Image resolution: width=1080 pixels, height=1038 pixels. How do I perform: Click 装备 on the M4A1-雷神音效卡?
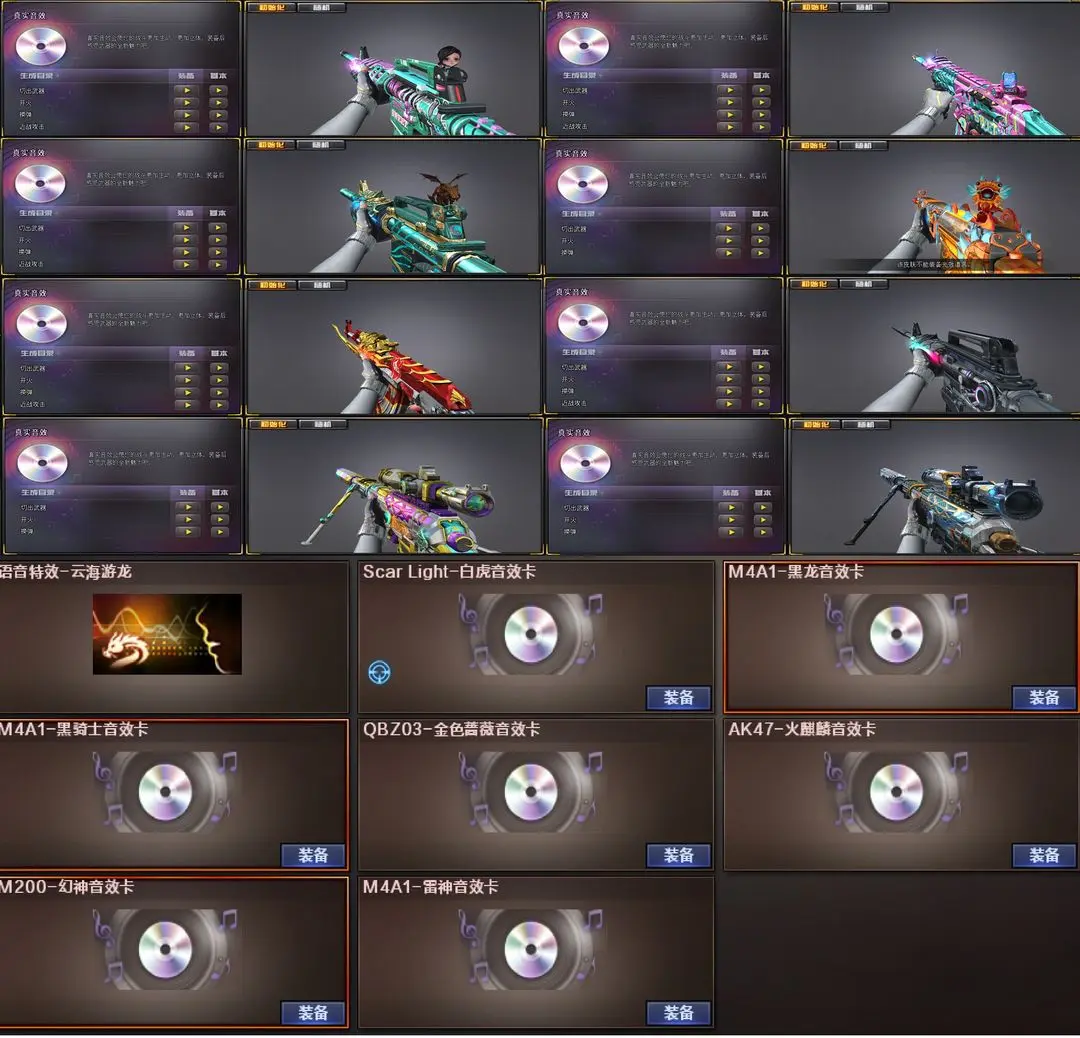(678, 1013)
